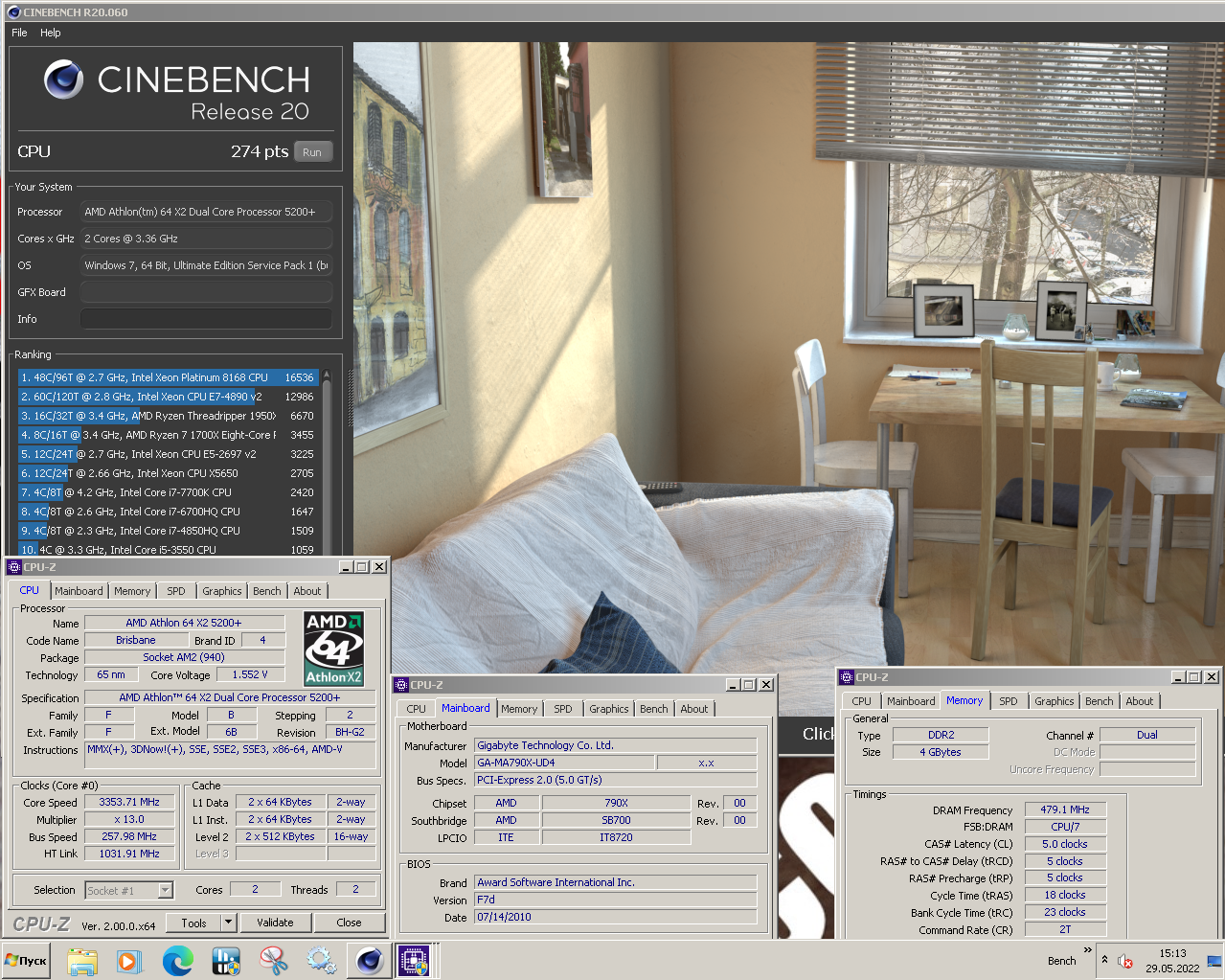Viewport: 1225px width, 980px height.
Task: Click the muted volume tray icon
Action: coord(1125,961)
